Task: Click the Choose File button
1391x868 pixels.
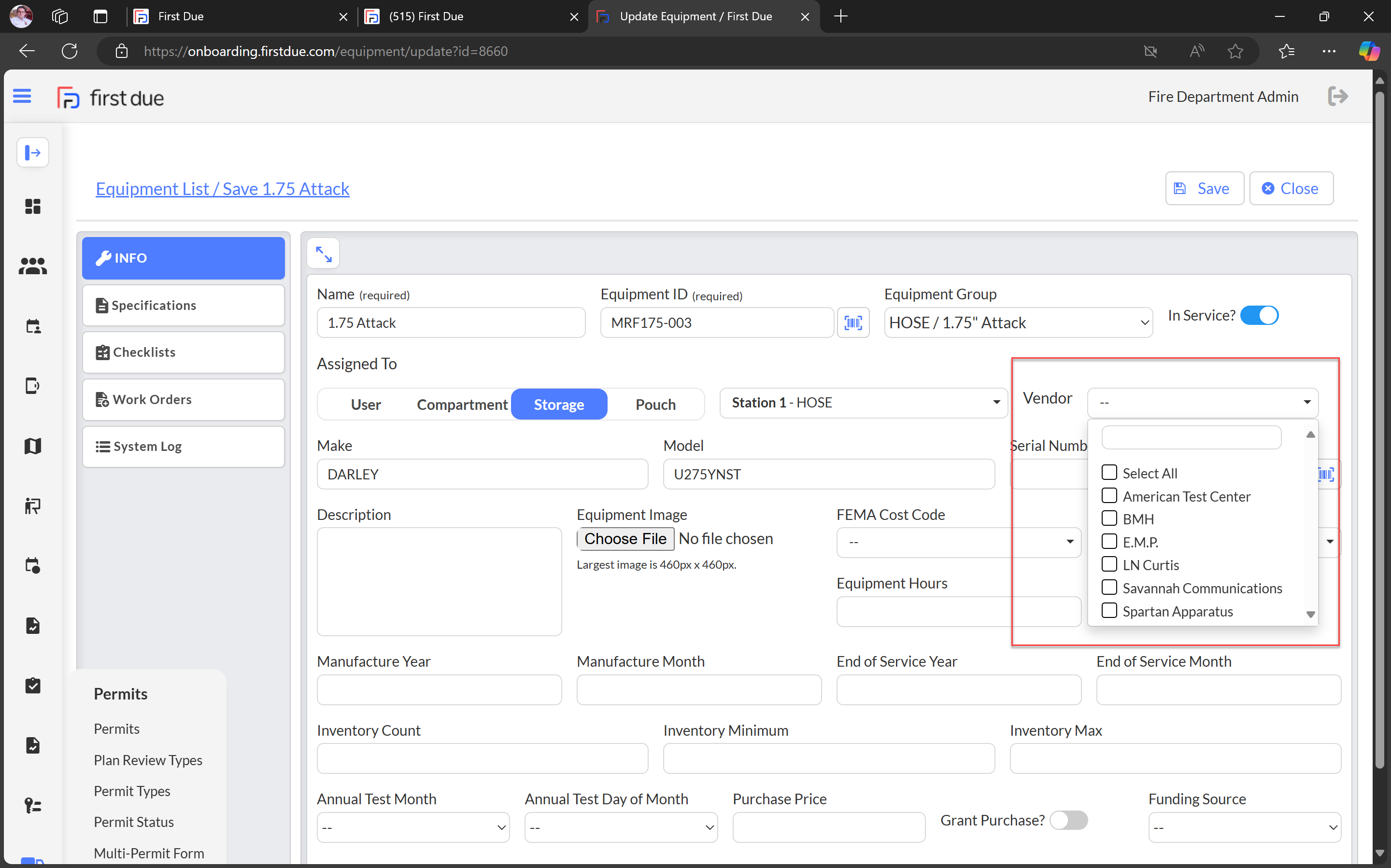Action: tap(625, 538)
